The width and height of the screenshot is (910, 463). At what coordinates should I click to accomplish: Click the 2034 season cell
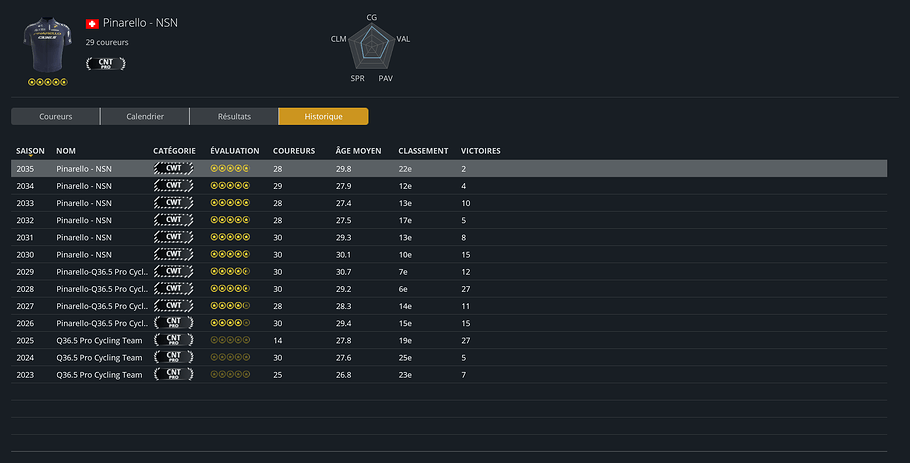click(25, 186)
